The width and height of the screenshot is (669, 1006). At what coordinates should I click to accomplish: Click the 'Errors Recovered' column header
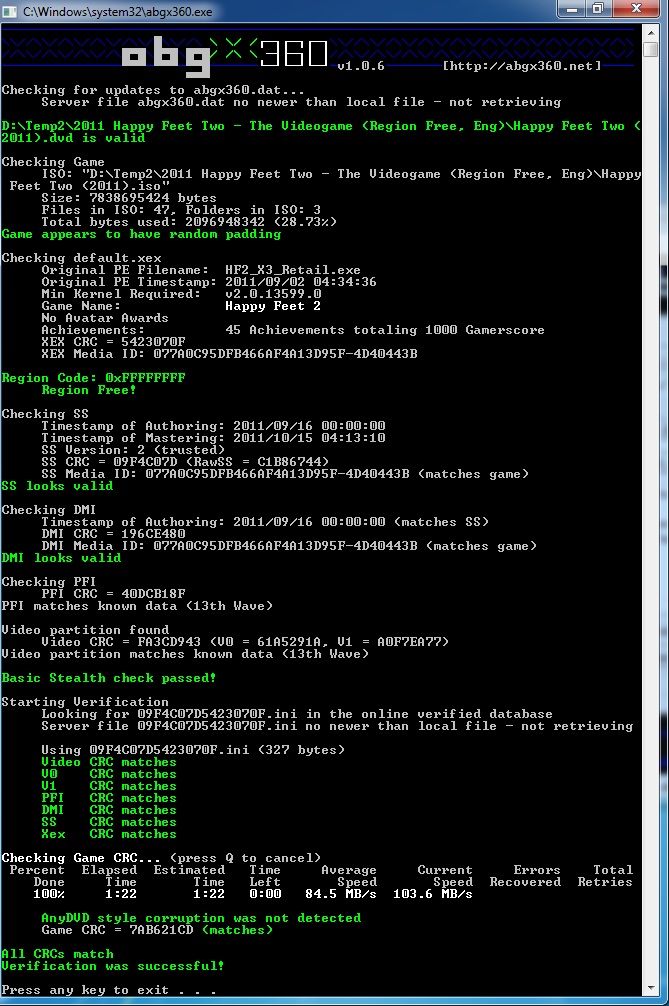[525, 876]
